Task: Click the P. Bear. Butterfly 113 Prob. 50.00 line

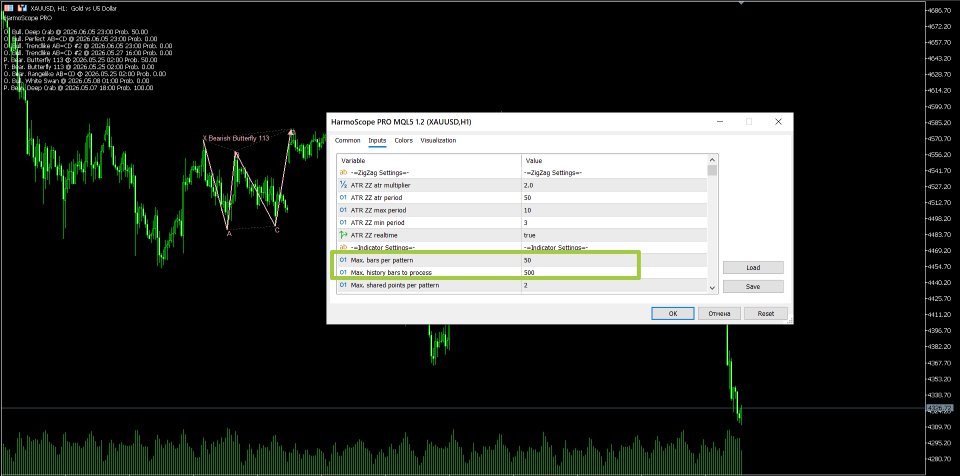Action: [x=81, y=60]
